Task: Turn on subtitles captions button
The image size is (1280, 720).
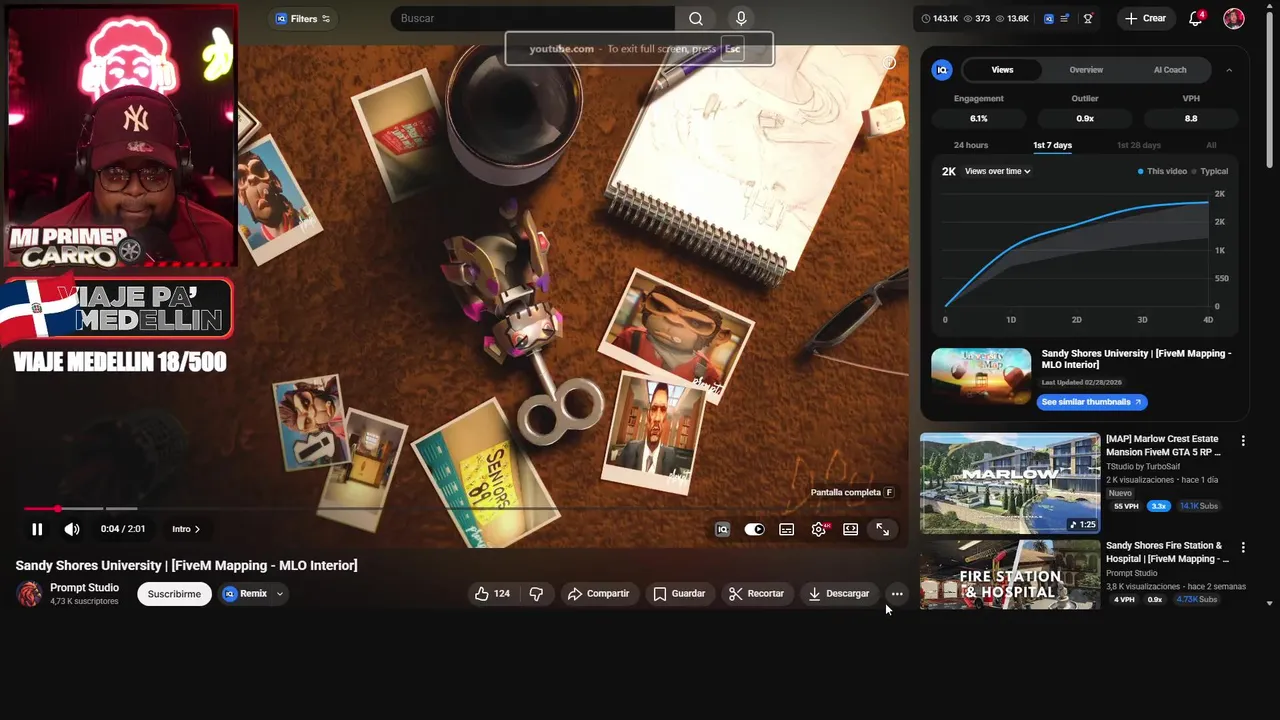Action: (x=787, y=529)
